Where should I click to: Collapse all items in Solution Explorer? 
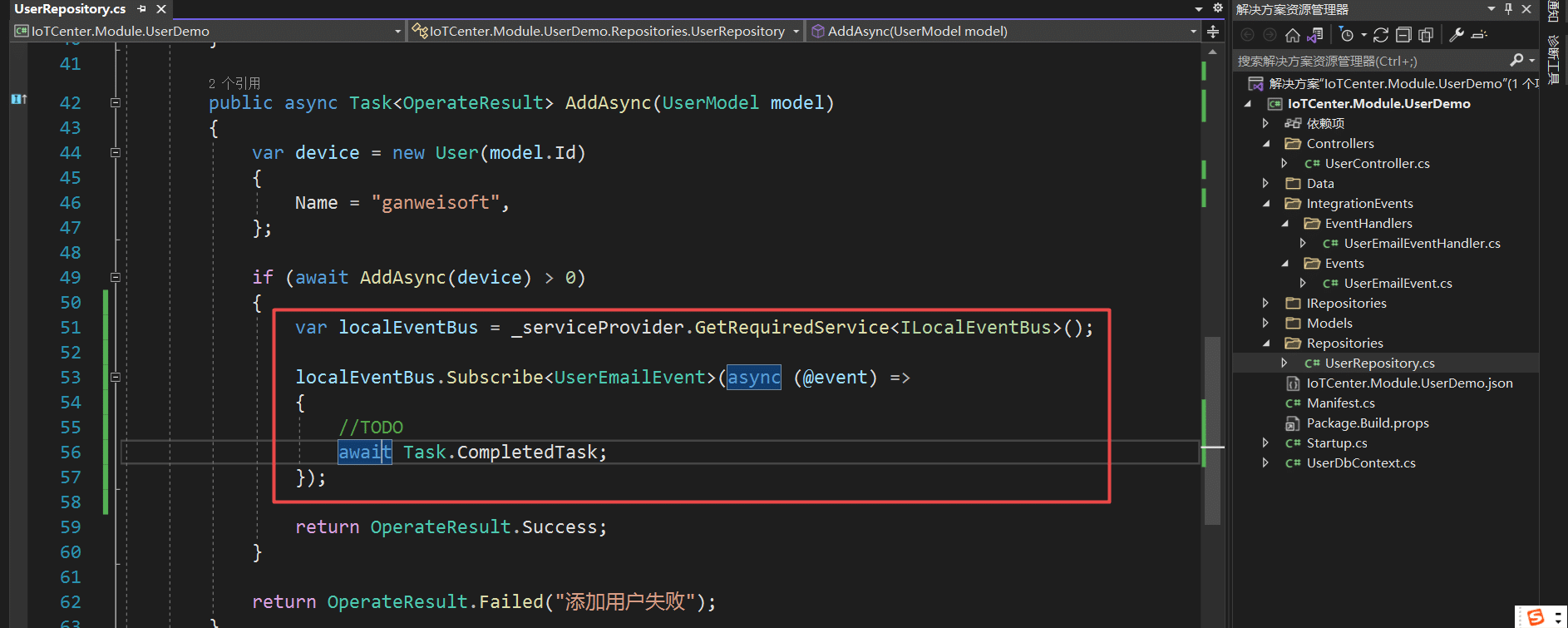click(1403, 35)
